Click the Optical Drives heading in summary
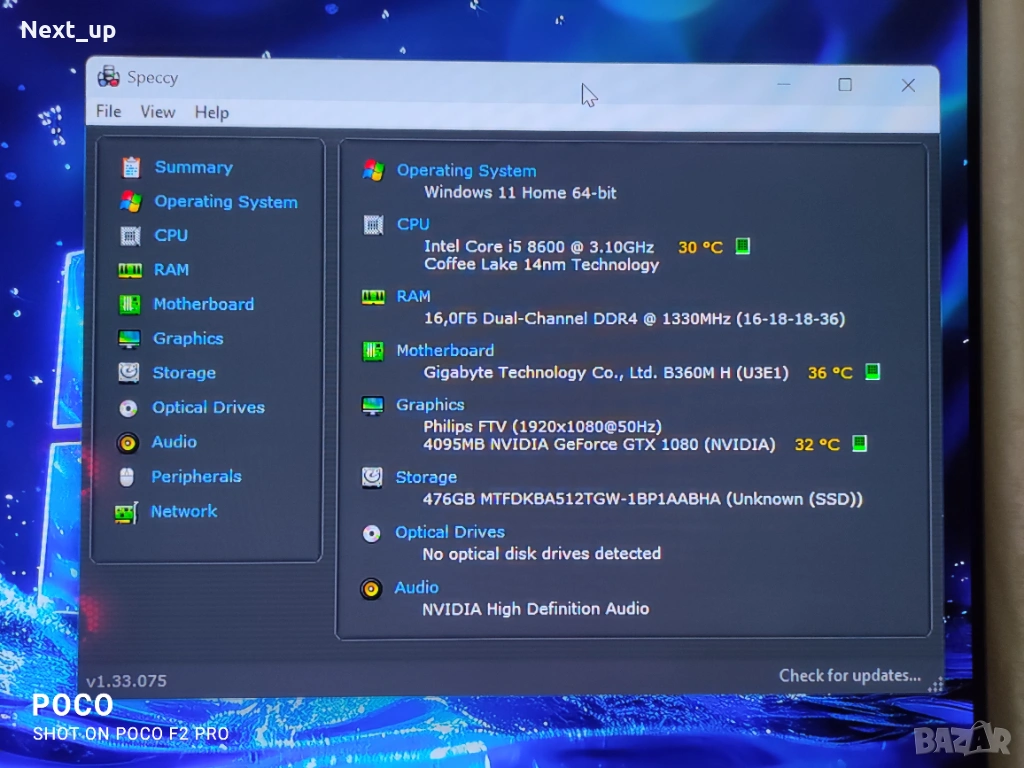The width and height of the screenshot is (1024, 768). coord(449,532)
